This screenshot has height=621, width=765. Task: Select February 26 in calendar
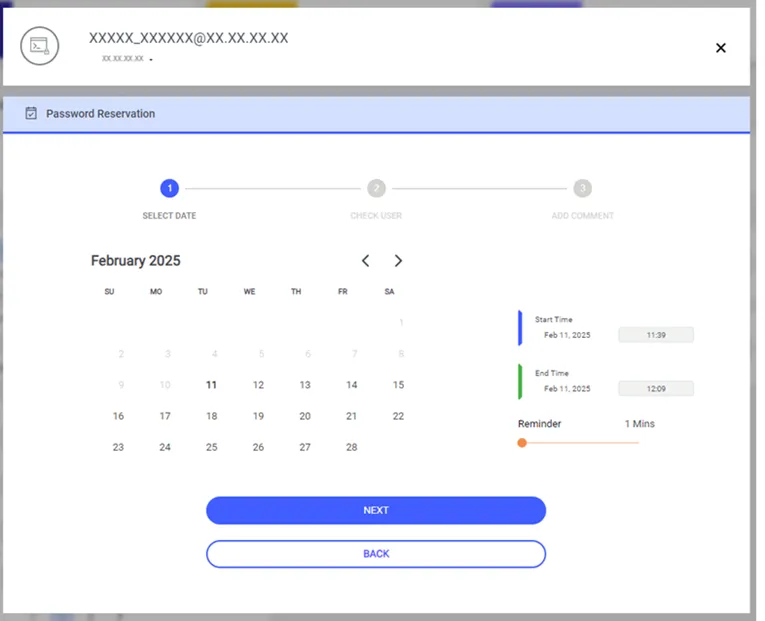(258, 447)
